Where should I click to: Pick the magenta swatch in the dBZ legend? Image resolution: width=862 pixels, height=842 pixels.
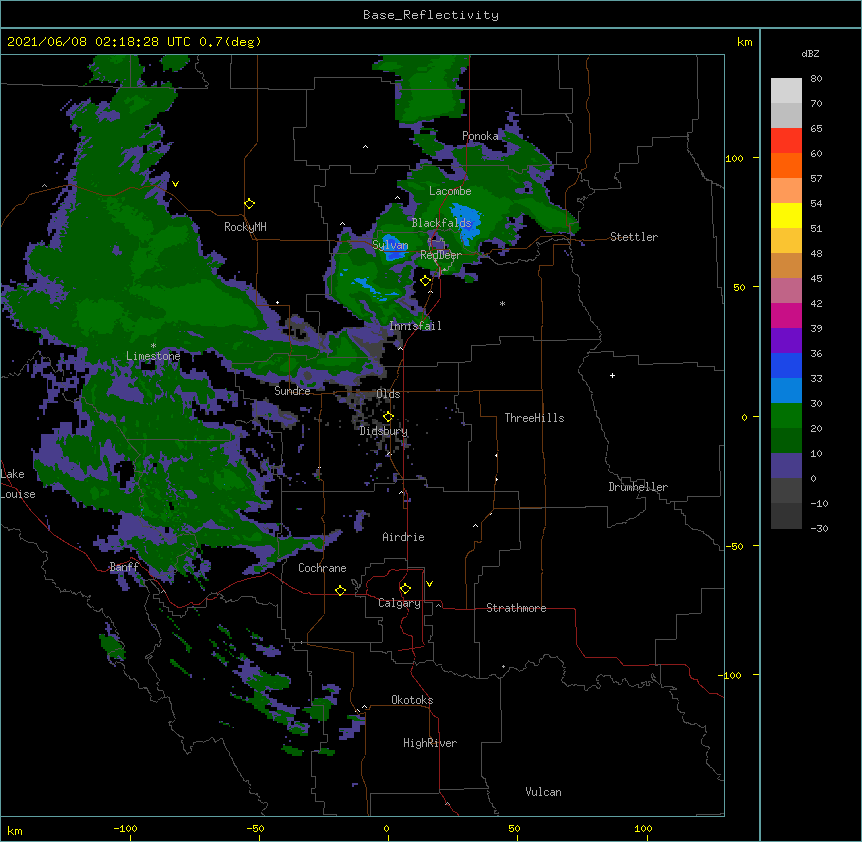click(x=786, y=315)
